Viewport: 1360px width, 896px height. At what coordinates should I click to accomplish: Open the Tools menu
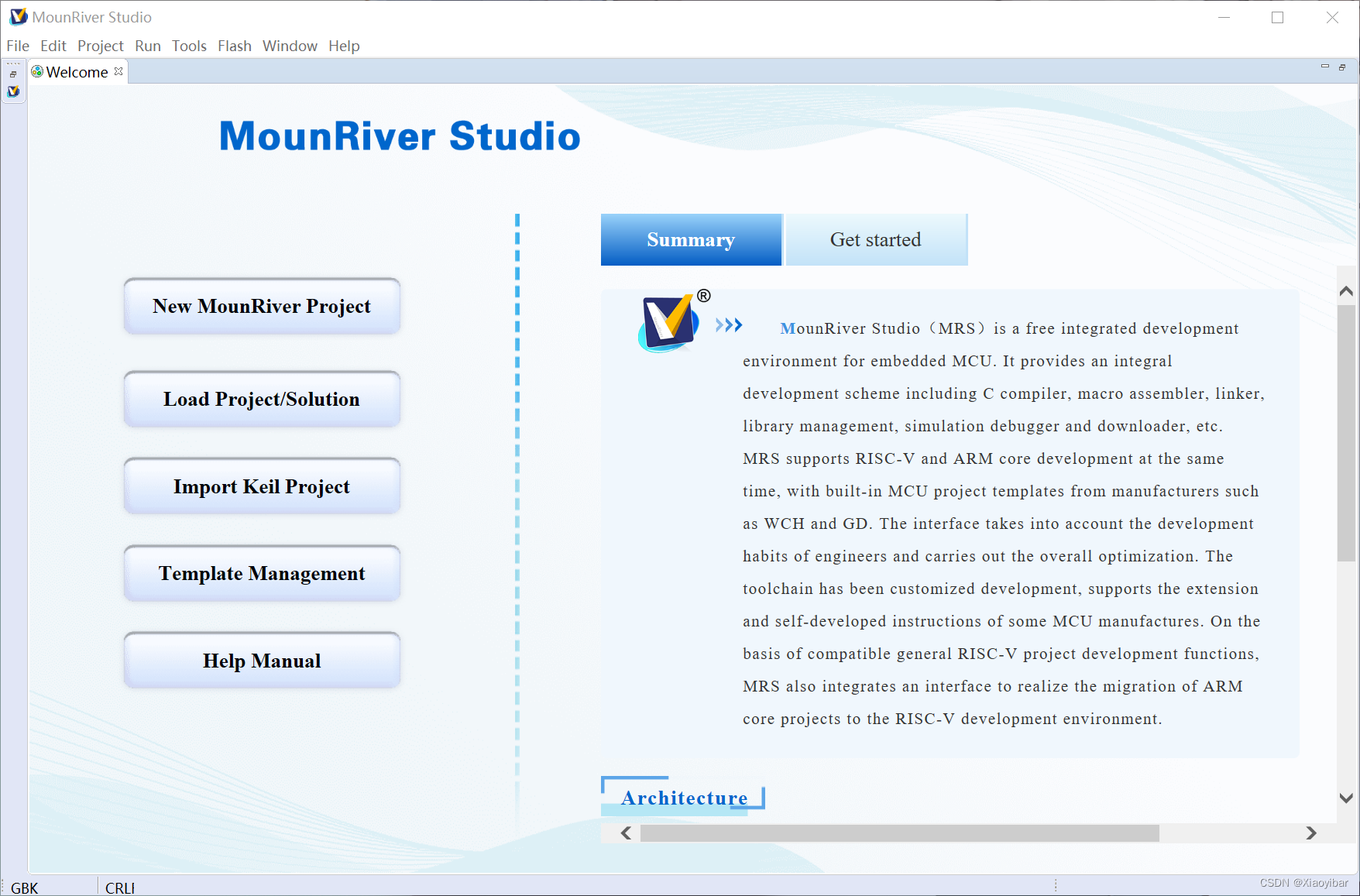[x=189, y=46]
